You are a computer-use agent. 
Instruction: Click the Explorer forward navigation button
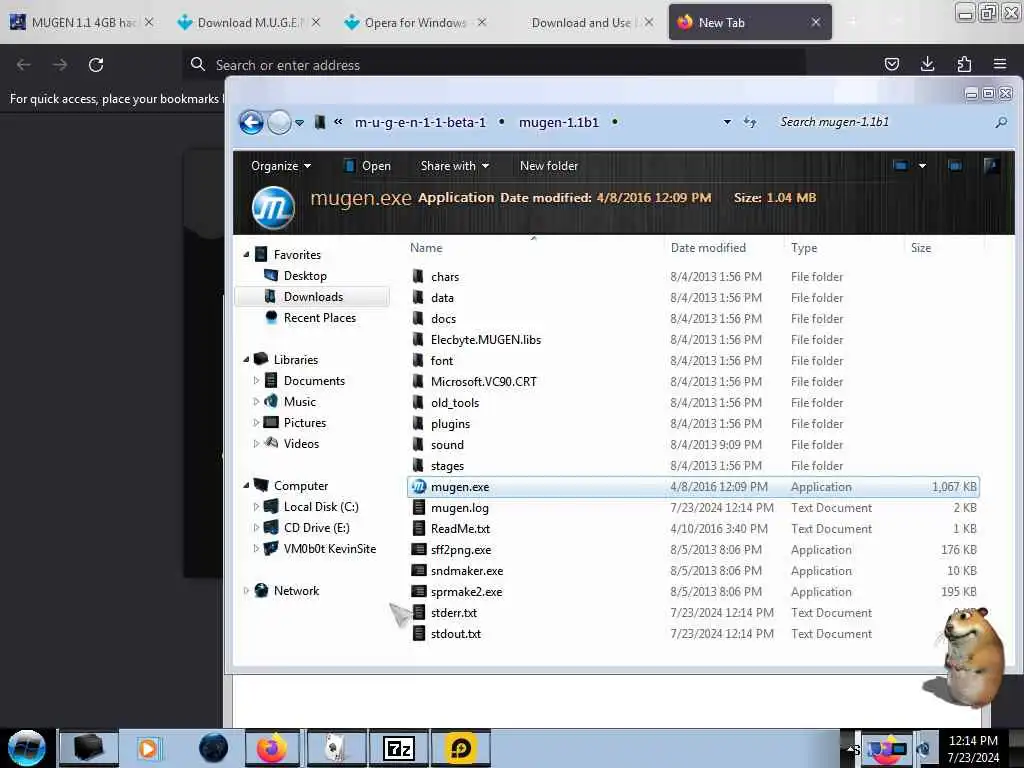click(280, 122)
